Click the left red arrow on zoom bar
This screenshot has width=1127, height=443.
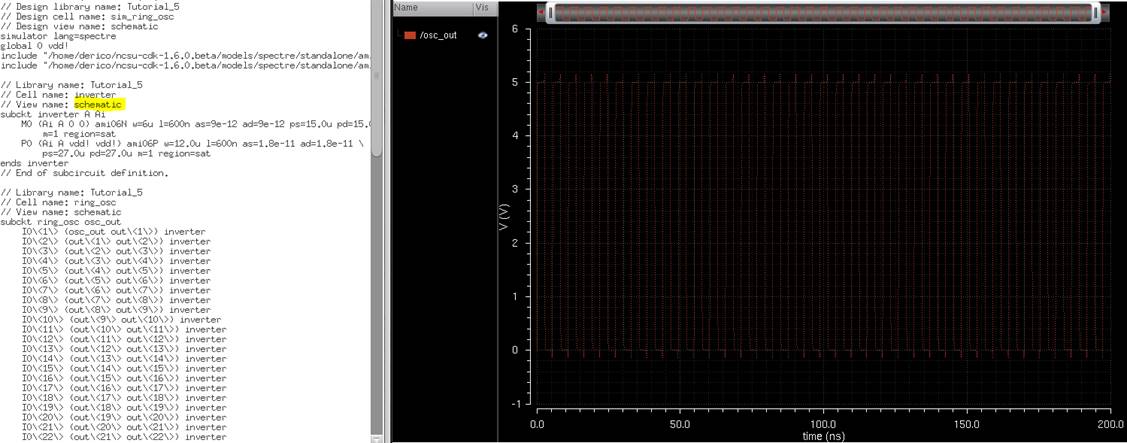pos(540,13)
